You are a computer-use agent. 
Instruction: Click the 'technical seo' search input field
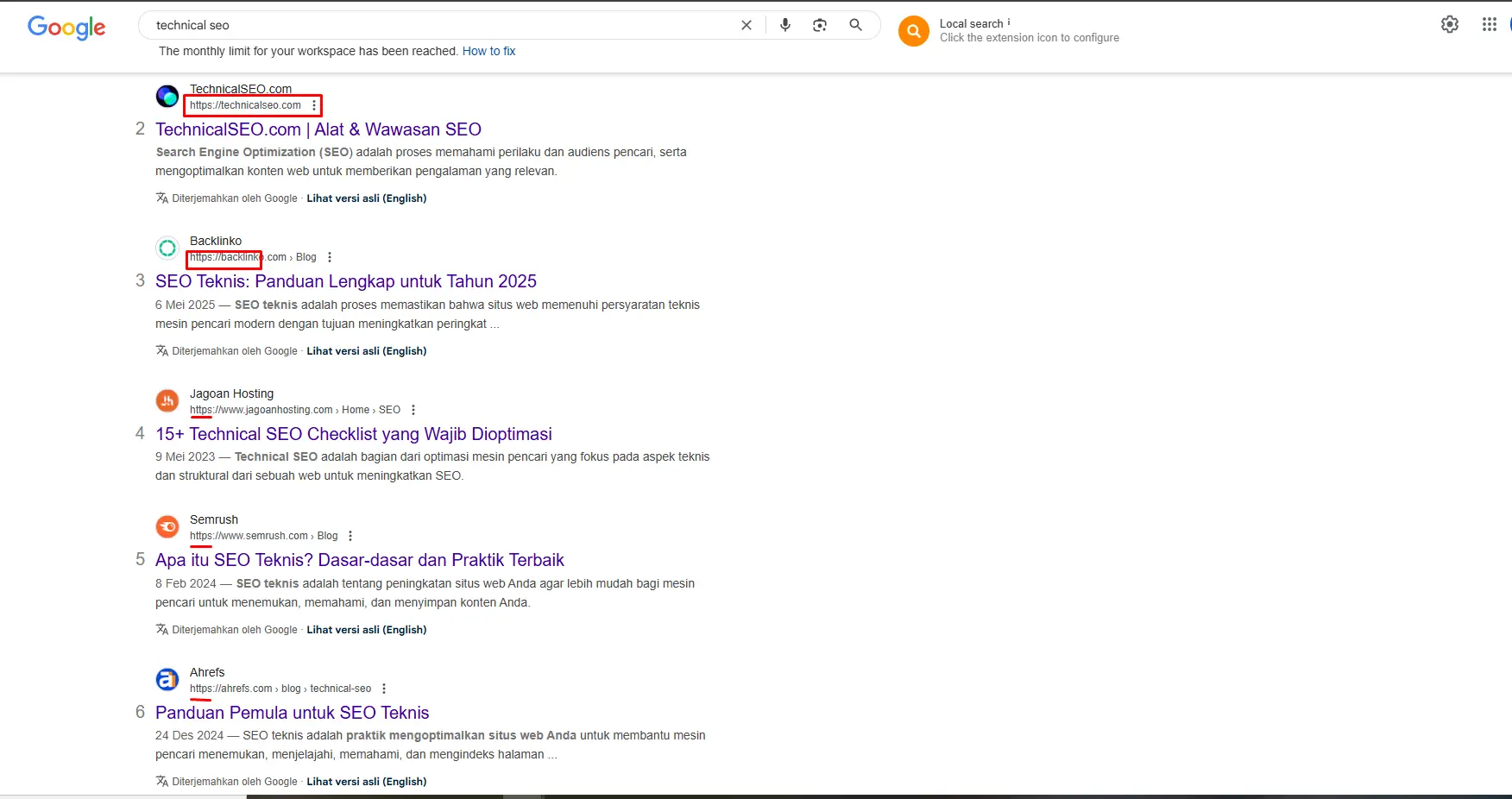click(x=432, y=25)
